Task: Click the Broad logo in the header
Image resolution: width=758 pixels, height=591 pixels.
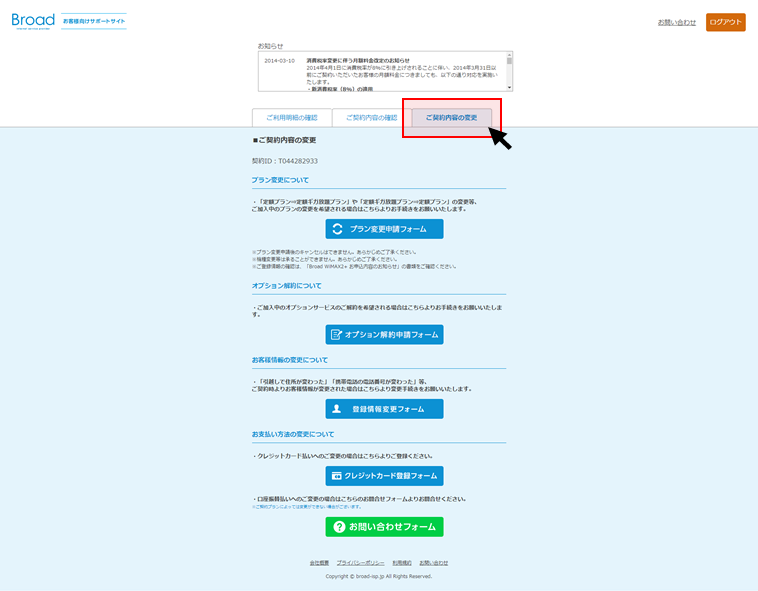Action: pos(34,21)
